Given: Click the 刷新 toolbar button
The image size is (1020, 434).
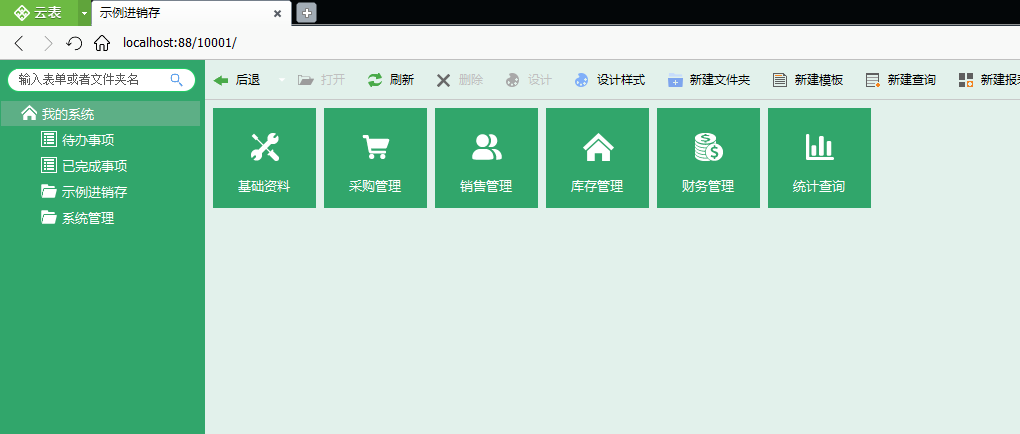Looking at the screenshot, I should click(x=390, y=80).
